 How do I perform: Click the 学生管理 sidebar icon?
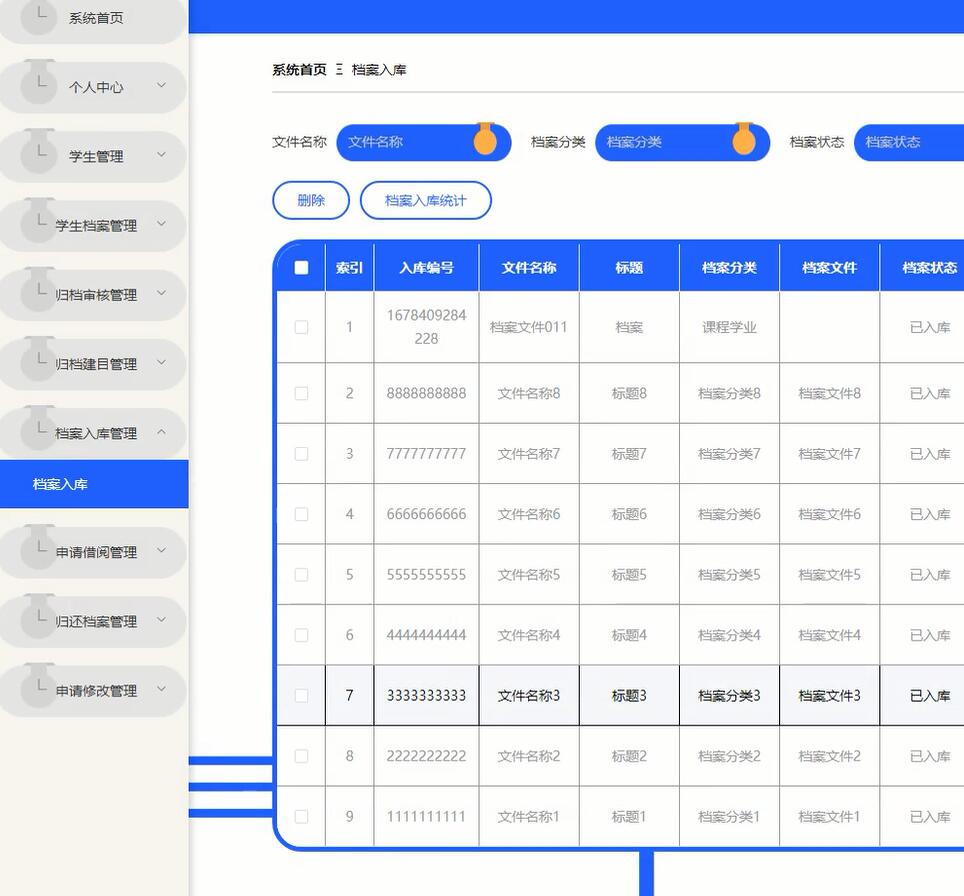(x=36, y=156)
